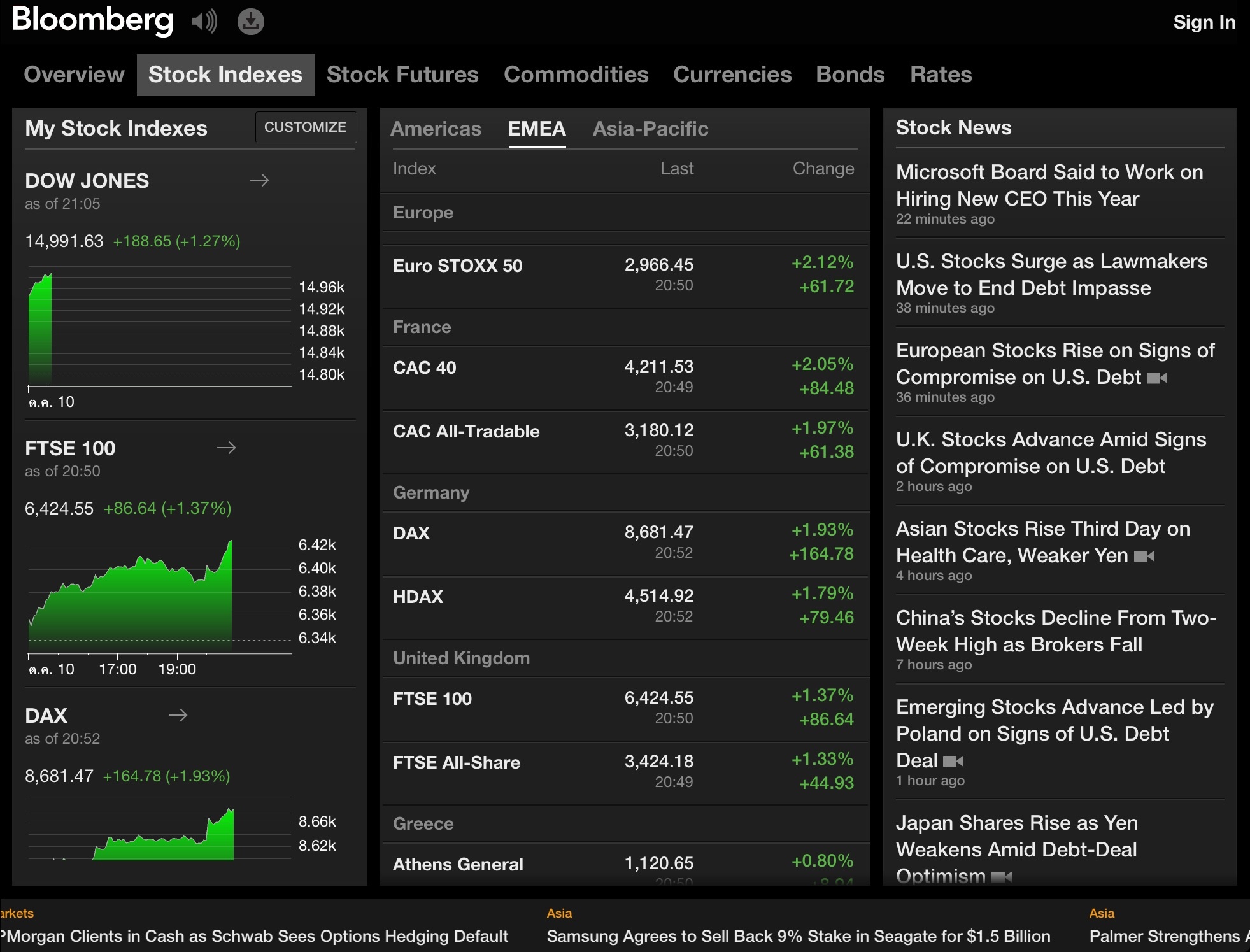
Task: Switch to the Bonds tab
Action: pyautogui.click(x=850, y=75)
